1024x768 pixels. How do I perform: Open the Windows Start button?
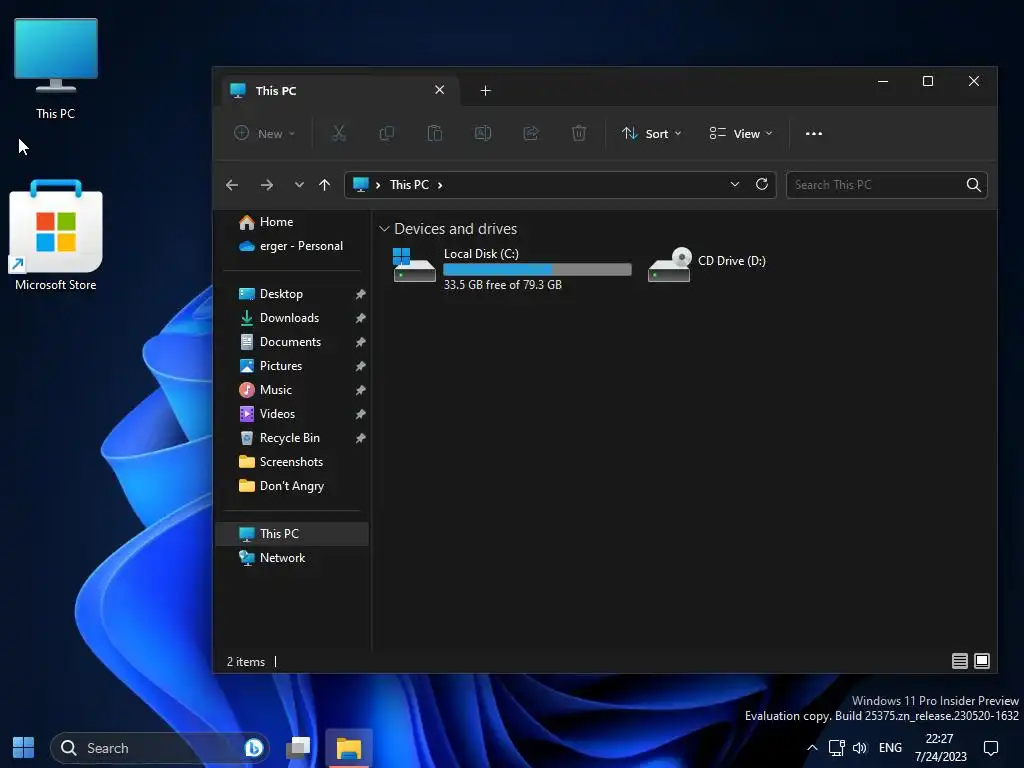24,747
